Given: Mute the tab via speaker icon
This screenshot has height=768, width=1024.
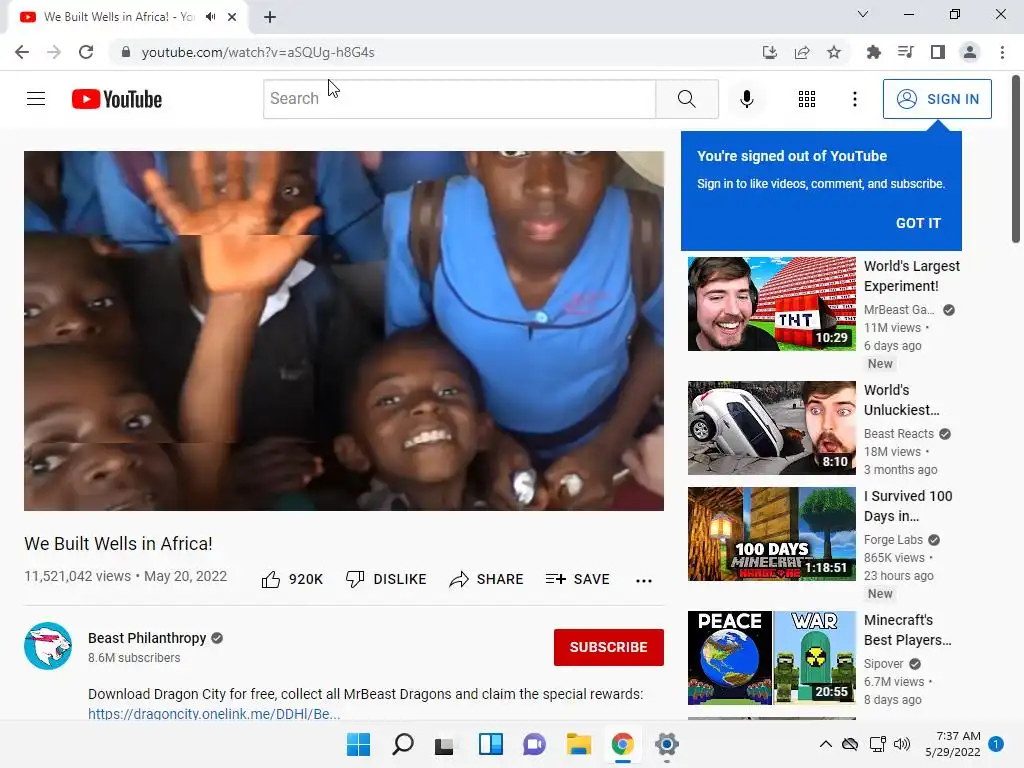Looking at the screenshot, I should coord(211,17).
